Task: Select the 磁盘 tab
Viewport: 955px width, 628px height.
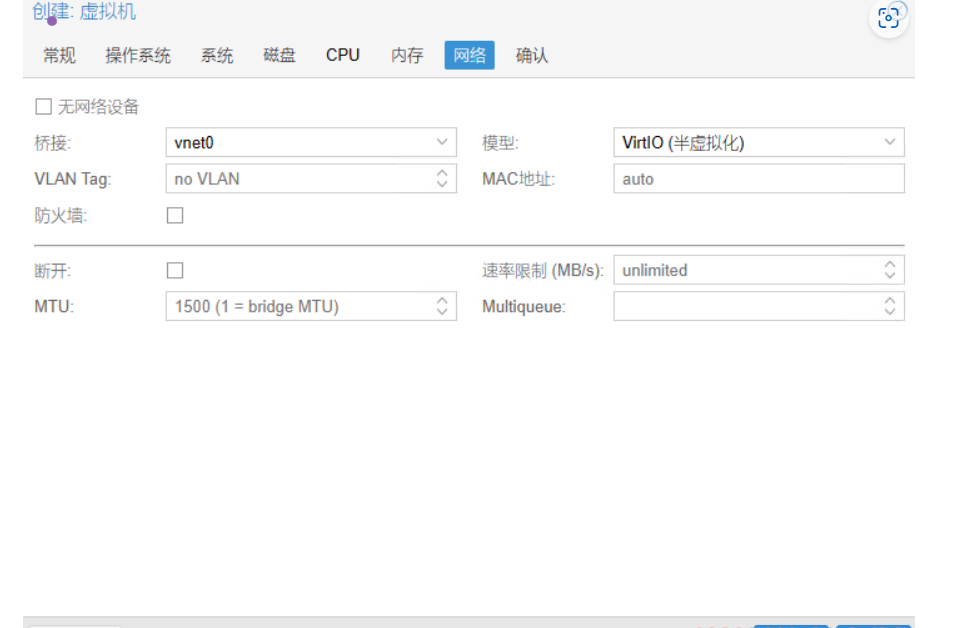Action: [x=280, y=55]
